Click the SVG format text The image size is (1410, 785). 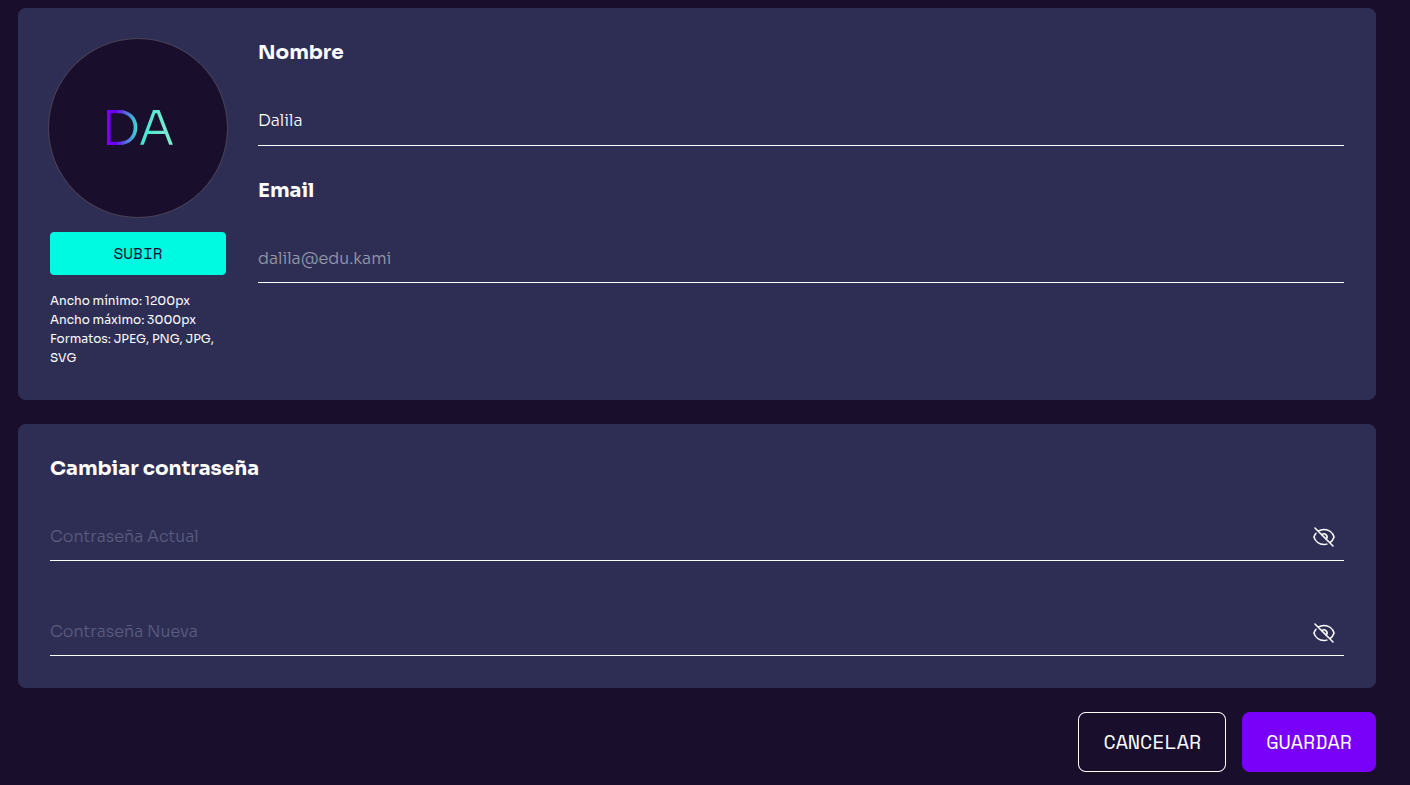63,358
